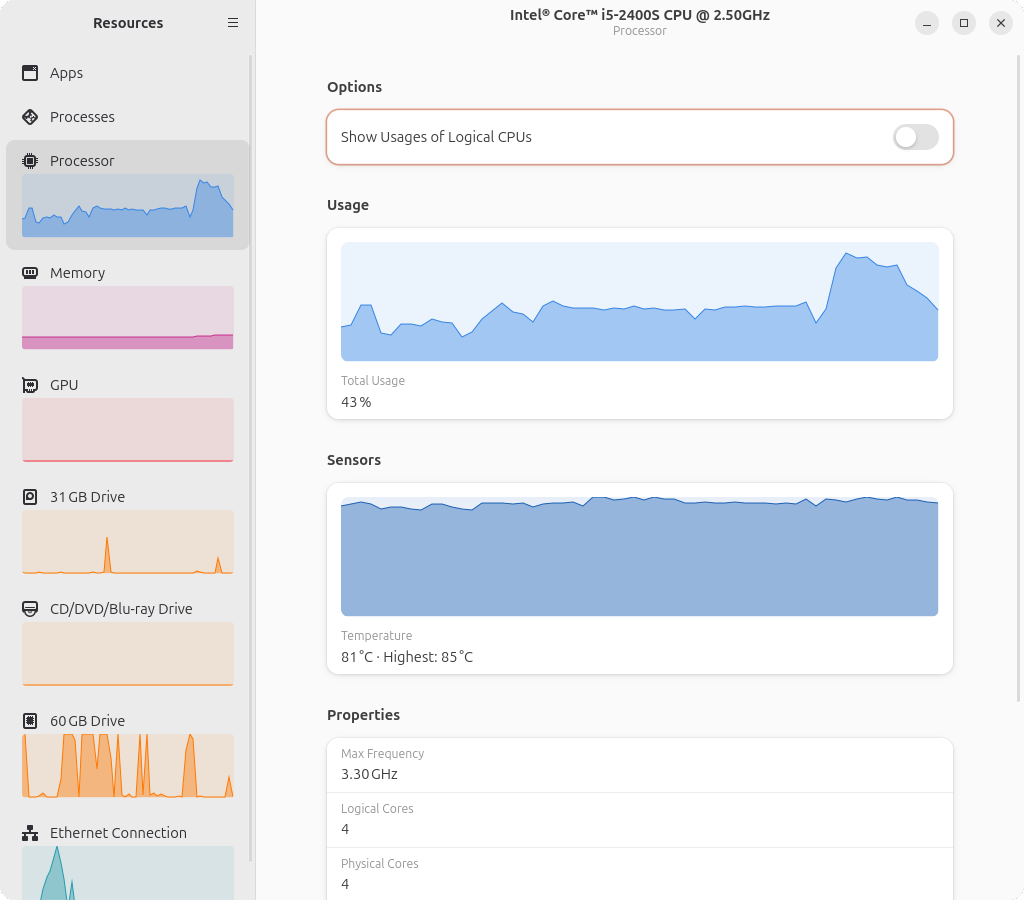The height and width of the screenshot is (900, 1024).
Task: Click the Max Frequency property row
Action: click(640, 765)
